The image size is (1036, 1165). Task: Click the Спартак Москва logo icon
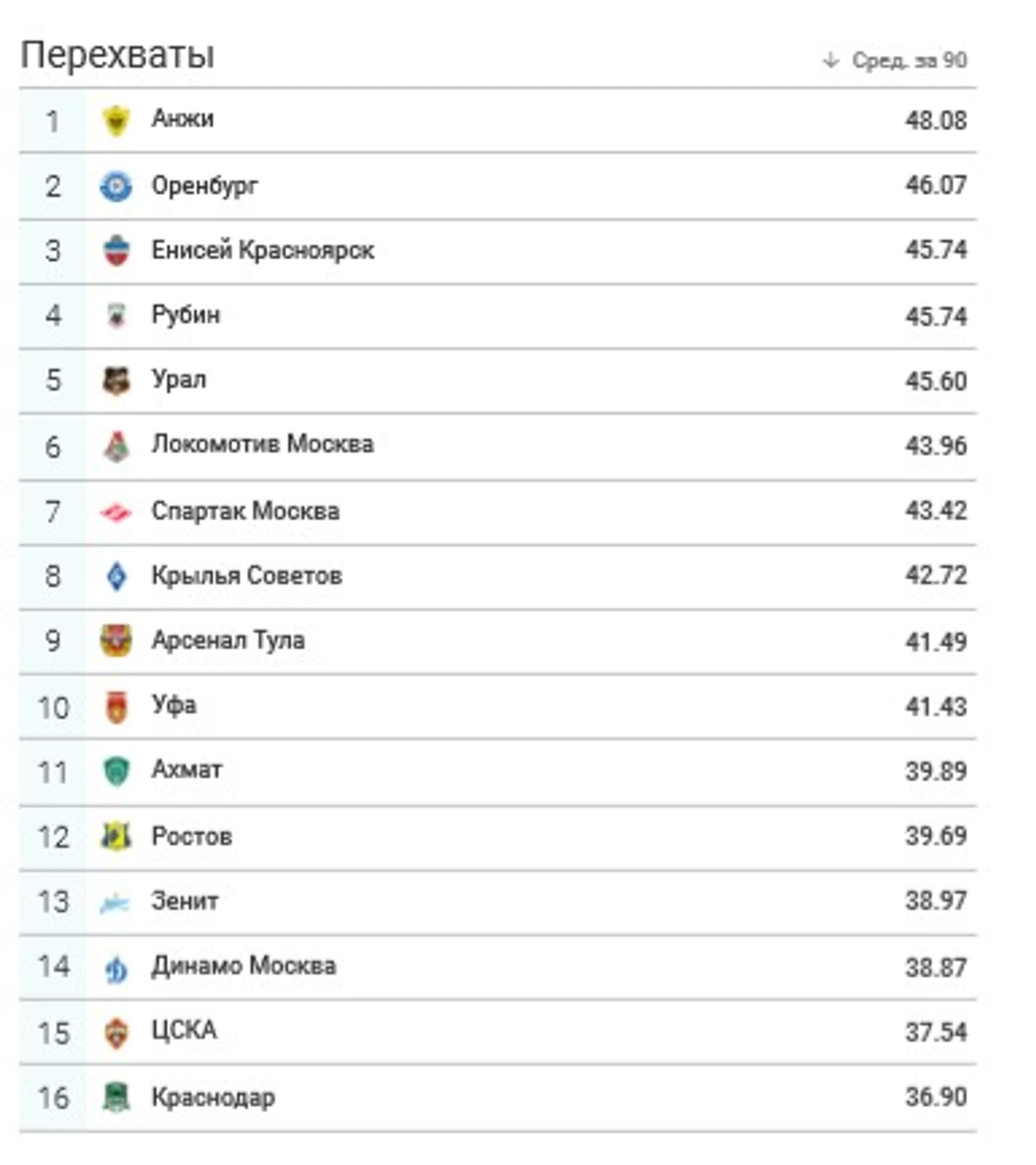116,512
